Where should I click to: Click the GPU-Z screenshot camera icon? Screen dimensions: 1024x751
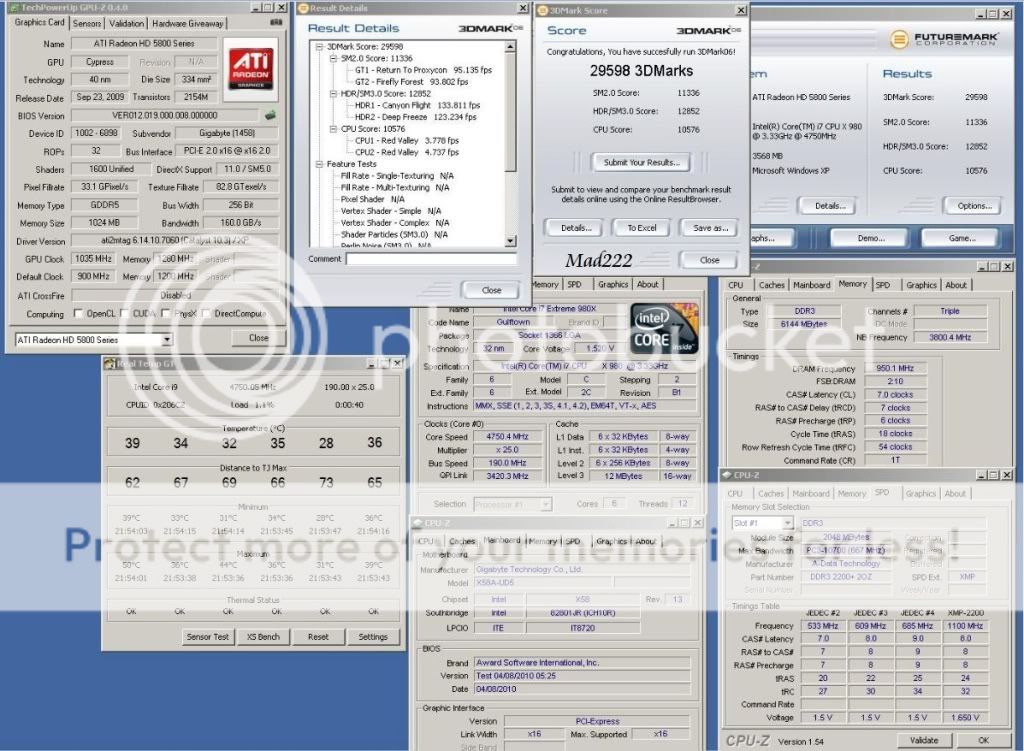[x=276, y=22]
